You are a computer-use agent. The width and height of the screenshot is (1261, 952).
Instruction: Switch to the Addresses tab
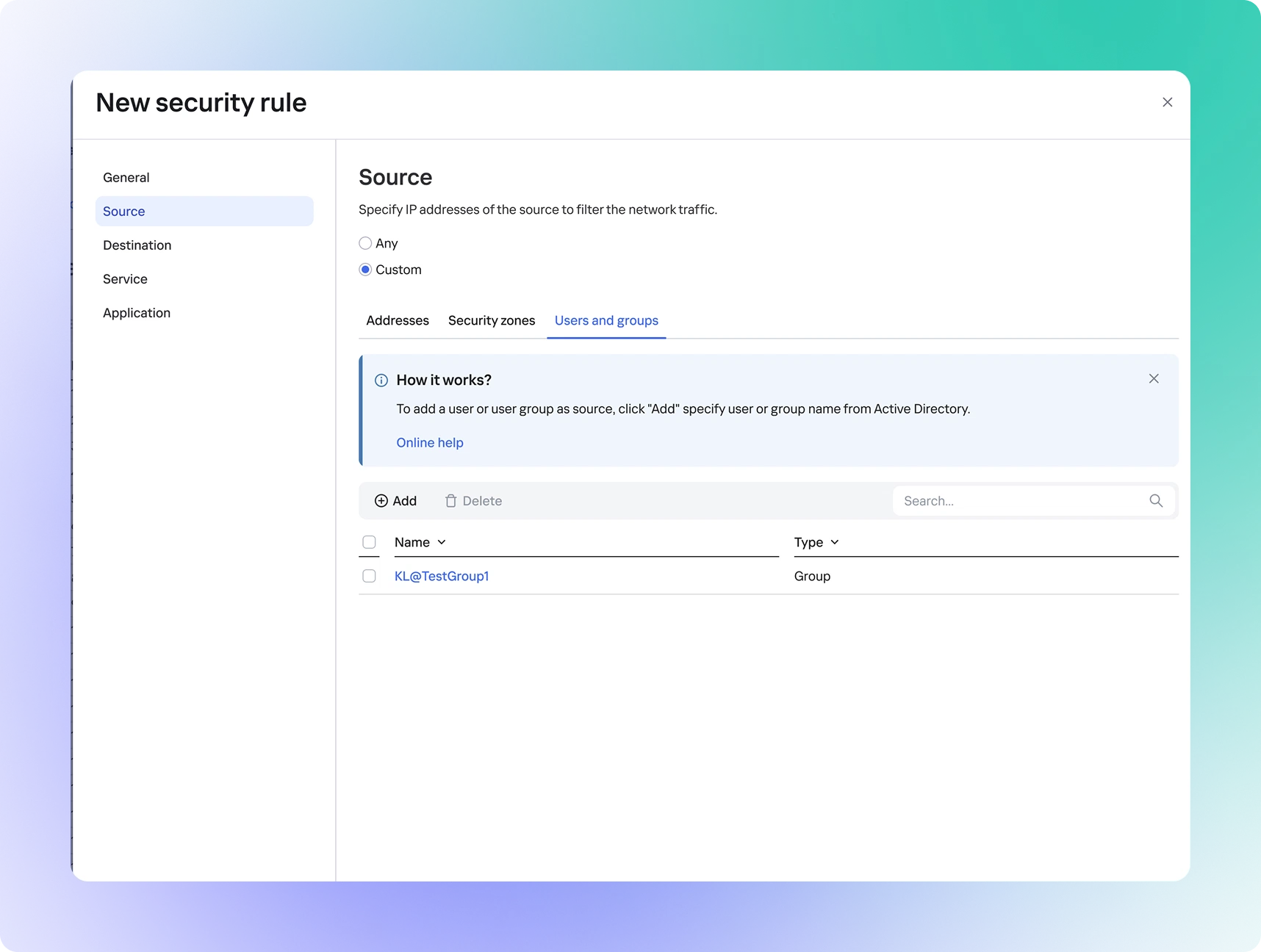pyautogui.click(x=398, y=321)
